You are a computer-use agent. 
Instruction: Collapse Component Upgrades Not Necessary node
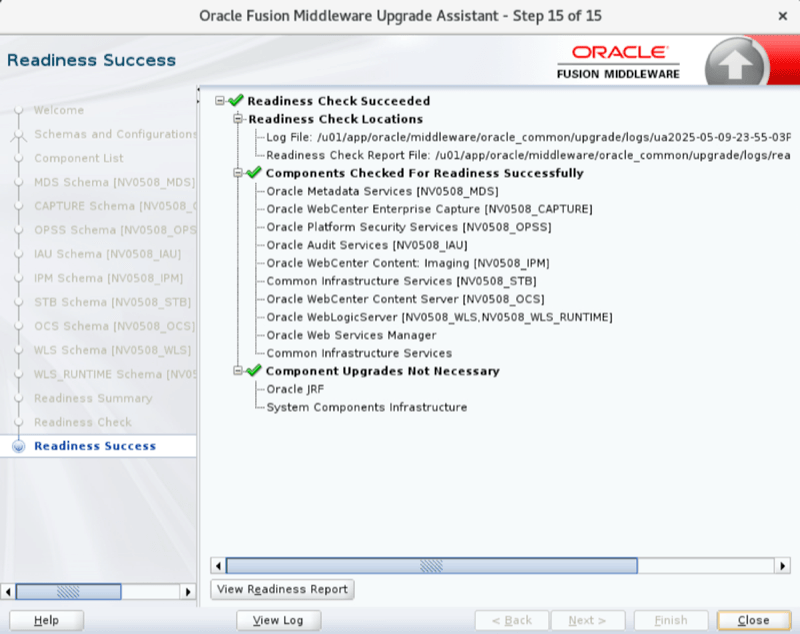tap(238, 371)
